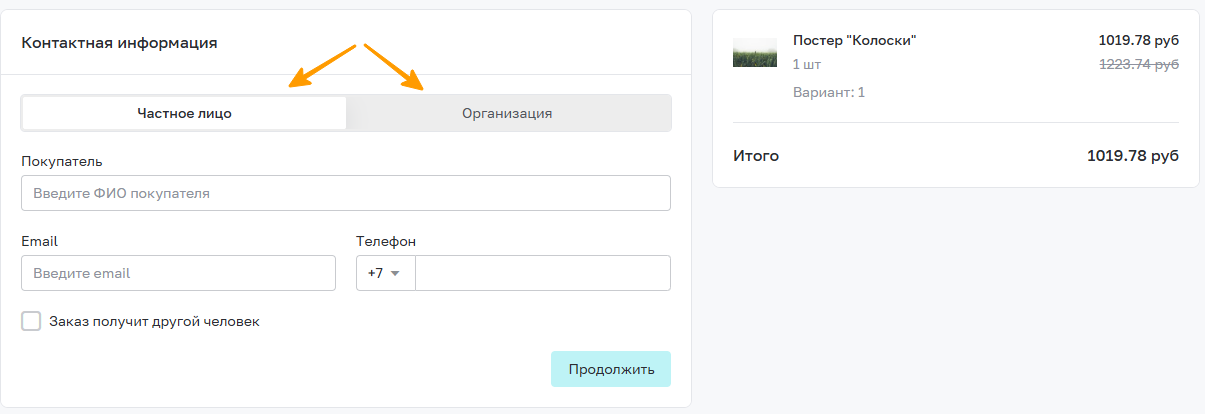Click the Контактная информация heading
Viewport: 1205px width, 414px height.
(119, 43)
